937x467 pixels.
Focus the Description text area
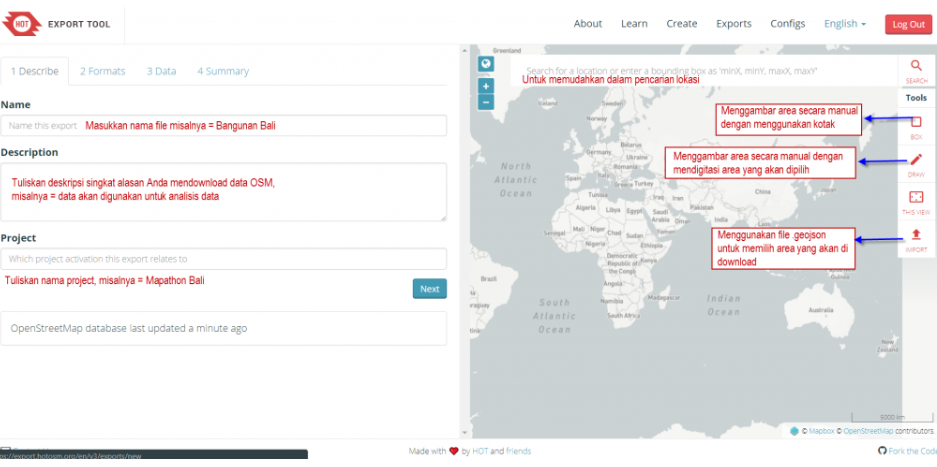pyautogui.click(x=223, y=191)
